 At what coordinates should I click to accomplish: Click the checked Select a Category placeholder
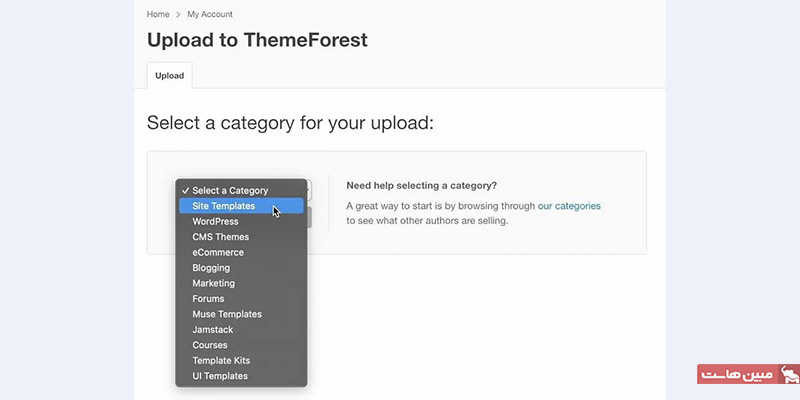[230, 190]
